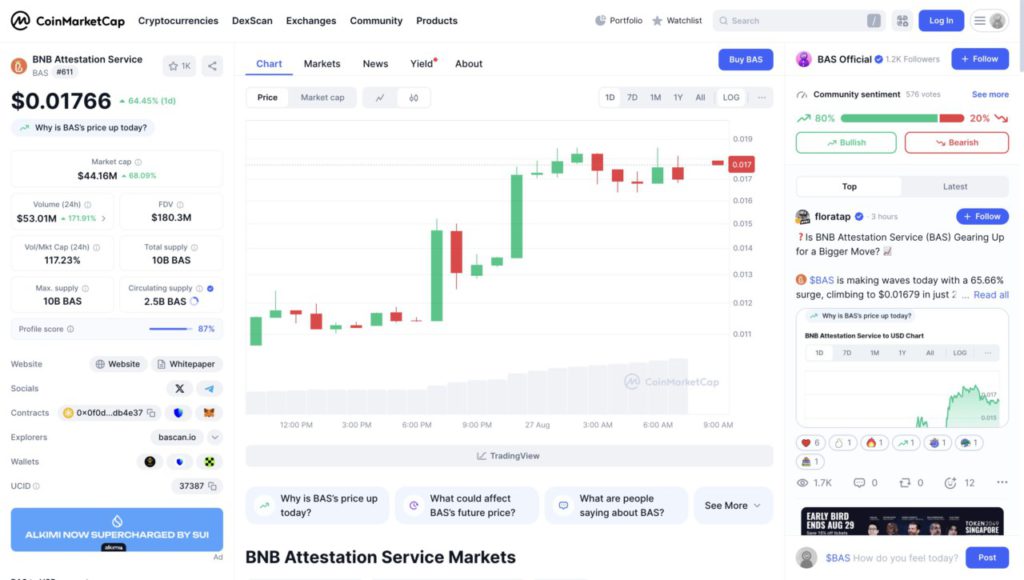Open the Telegram social link

(209, 388)
